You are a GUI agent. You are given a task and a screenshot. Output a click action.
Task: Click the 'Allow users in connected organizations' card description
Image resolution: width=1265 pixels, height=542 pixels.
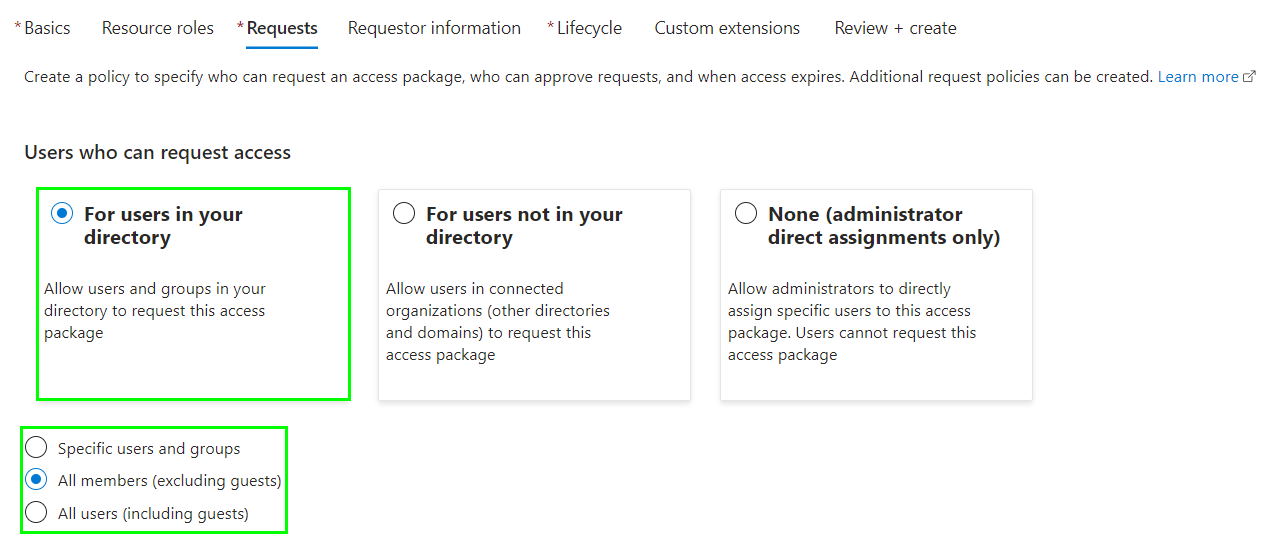pyautogui.click(x=497, y=321)
